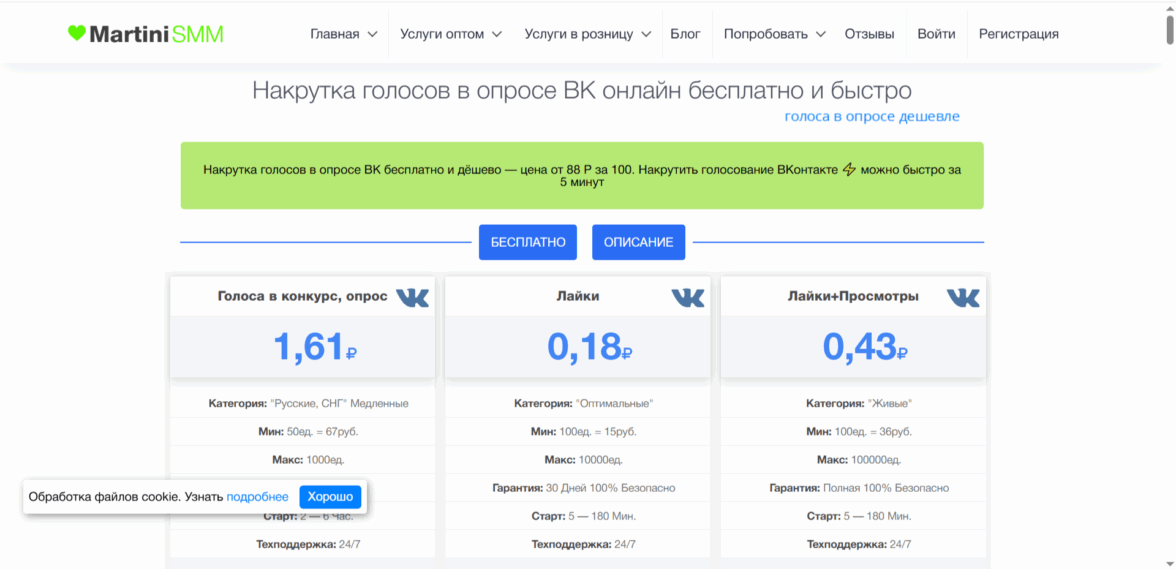Click the Макс 1000ед. row
Viewport: 1176px width, 569px height.
coord(302,460)
